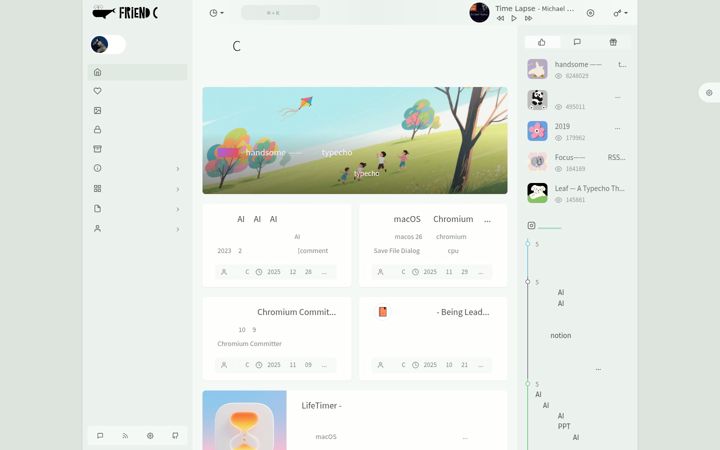Open the home icon in sidebar
Image resolution: width=720 pixels, height=450 pixels.
[97, 72]
